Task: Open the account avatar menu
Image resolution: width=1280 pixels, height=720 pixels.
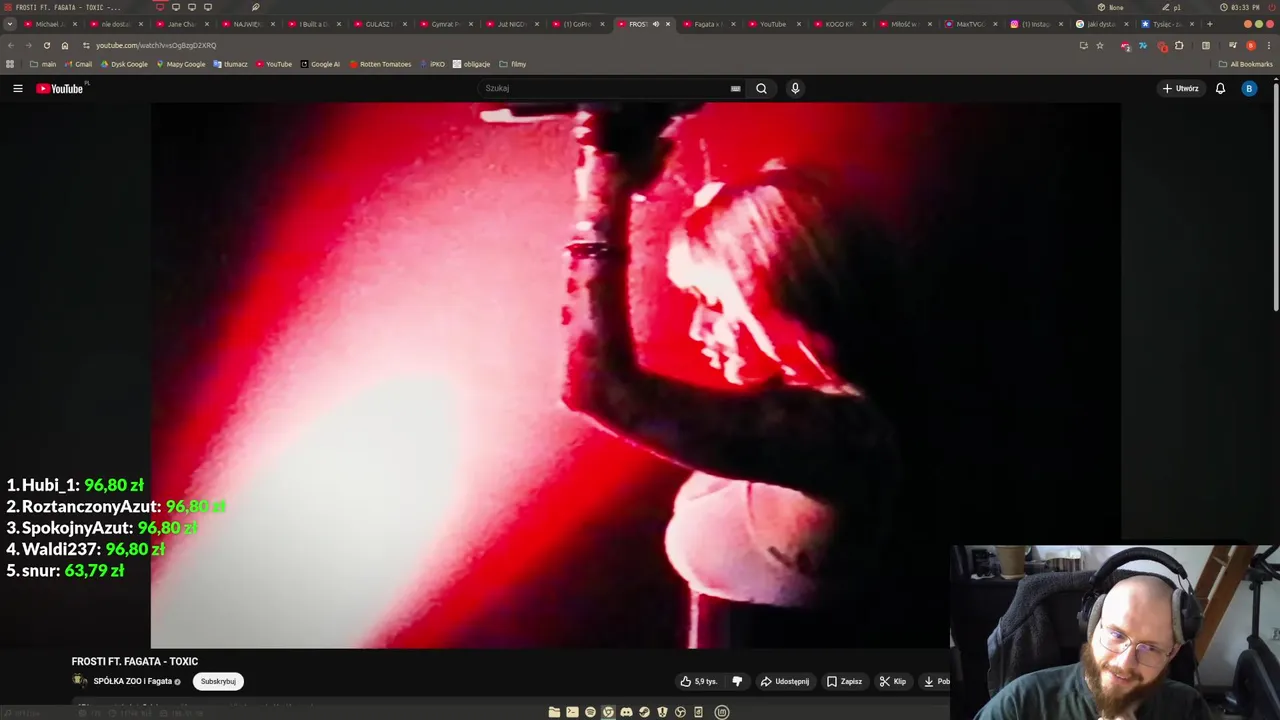Action: (x=1248, y=89)
